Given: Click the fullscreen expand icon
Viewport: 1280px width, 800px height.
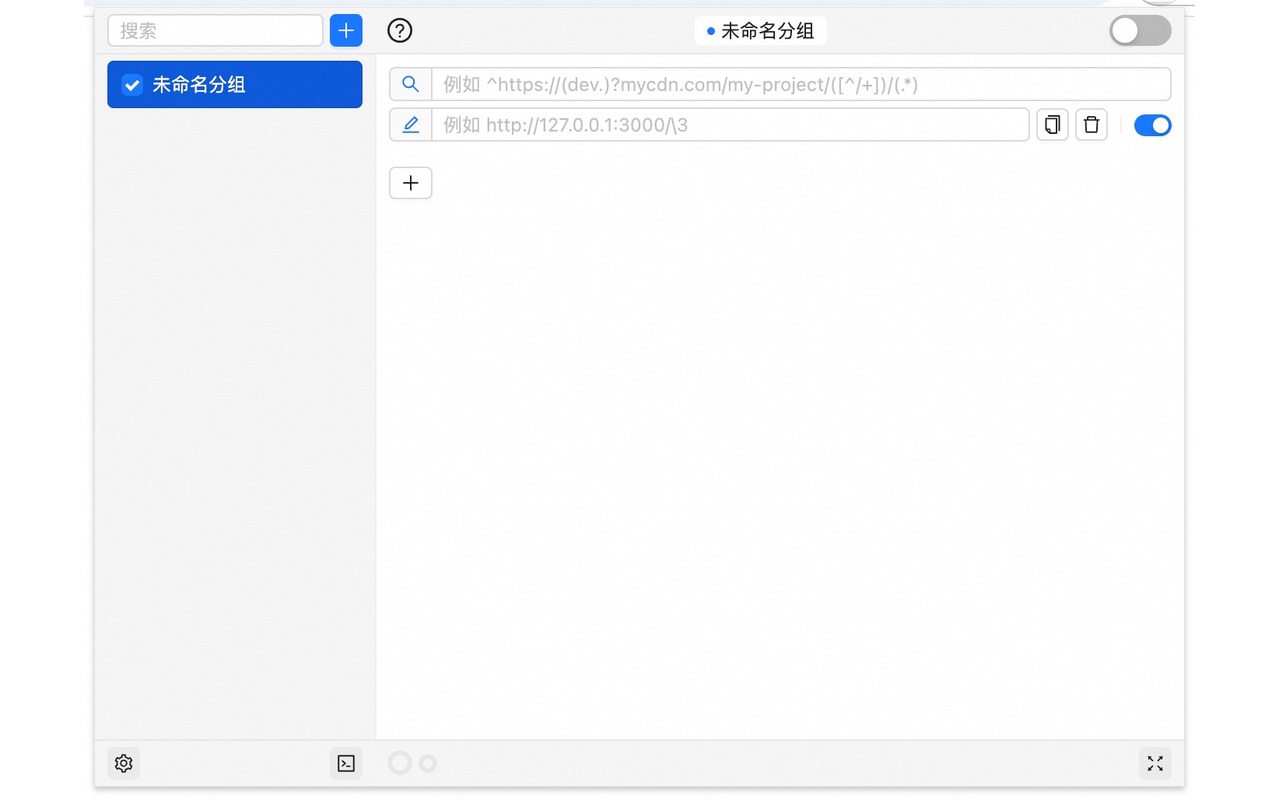Looking at the screenshot, I should tap(1155, 763).
